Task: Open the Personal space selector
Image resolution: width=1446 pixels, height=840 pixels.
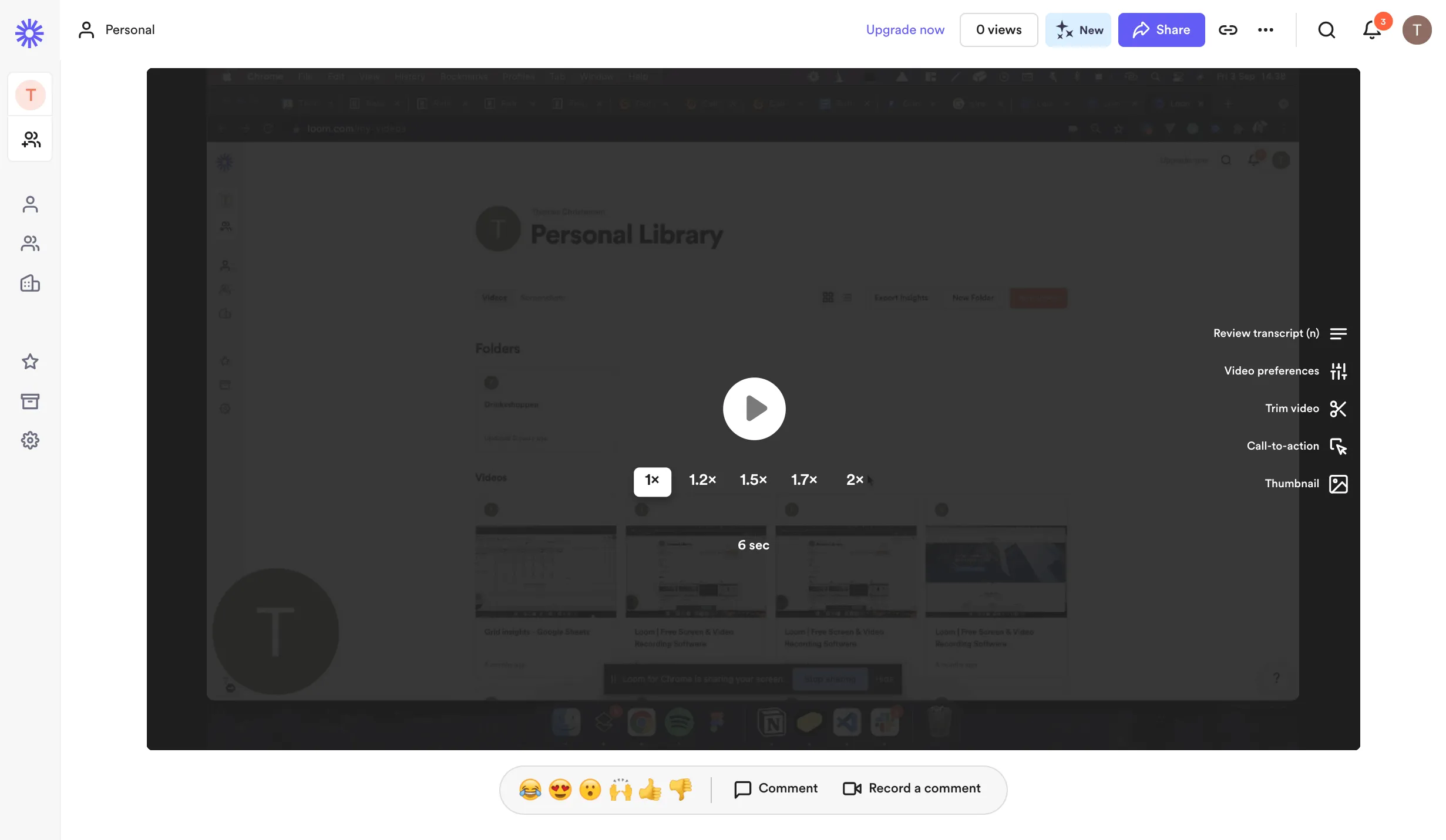Action: coord(116,30)
